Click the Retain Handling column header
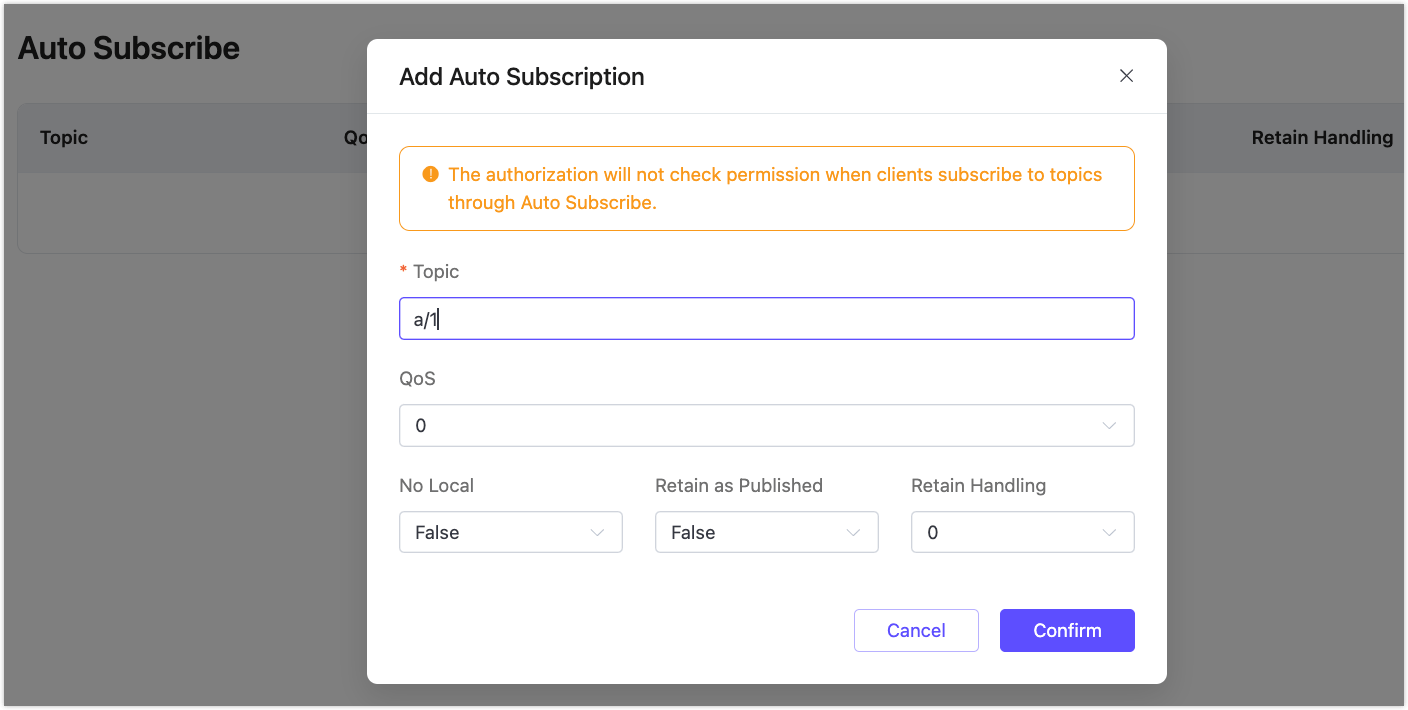Viewport: 1408px width, 710px height. coord(1322,137)
